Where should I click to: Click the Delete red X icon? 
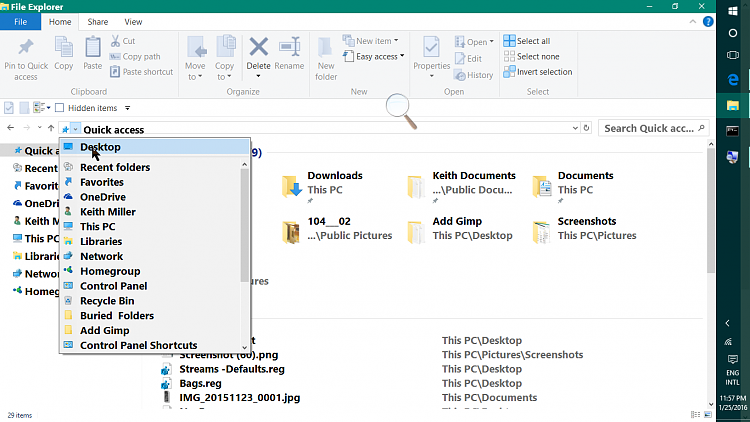tap(258, 47)
